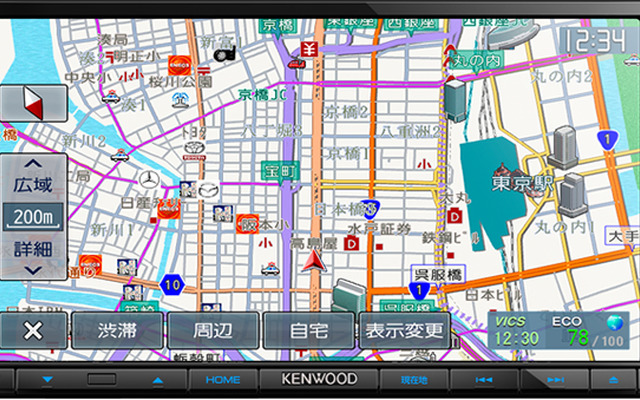Tap the route 1 shield near 呉服橋

pos(419,291)
